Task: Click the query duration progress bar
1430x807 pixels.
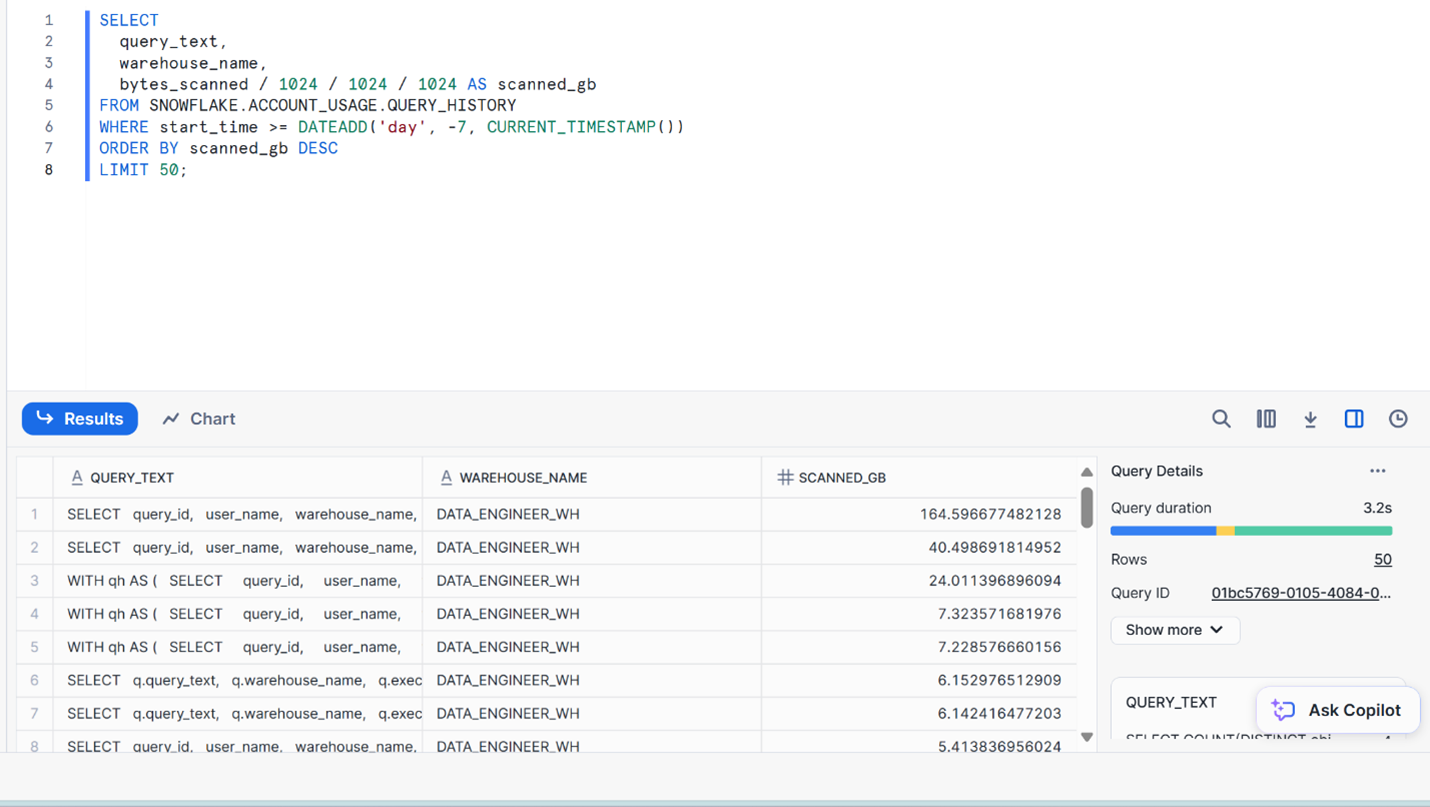Action: [x=1250, y=531]
